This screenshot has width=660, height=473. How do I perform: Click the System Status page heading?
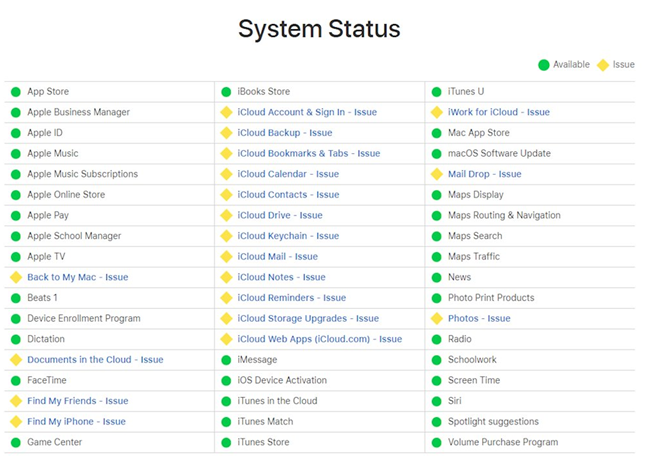(319, 29)
